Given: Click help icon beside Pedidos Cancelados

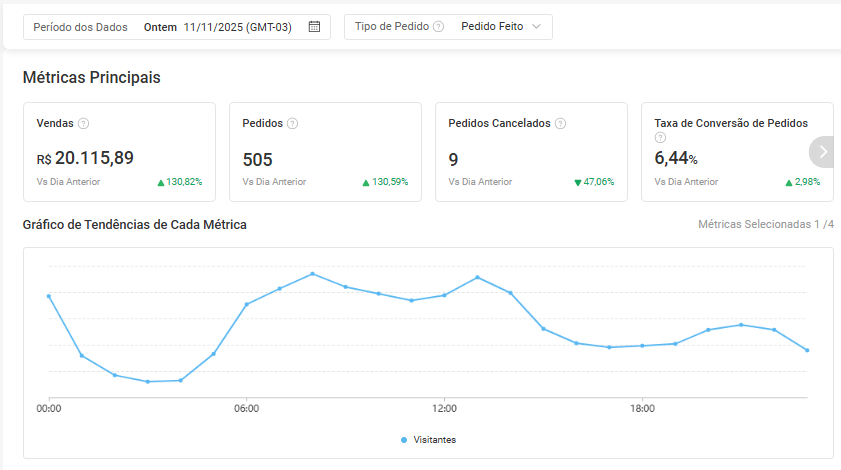Looking at the screenshot, I should coord(560,124).
